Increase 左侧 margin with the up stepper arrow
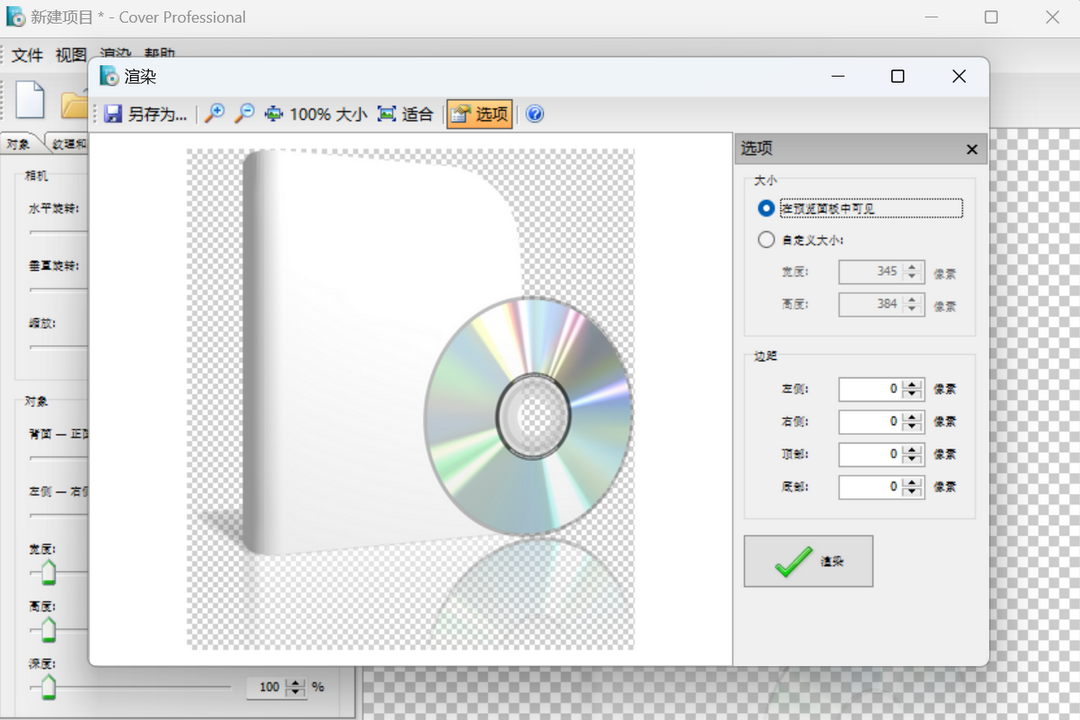Viewport: 1080px width, 720px height. coord(912,383)
